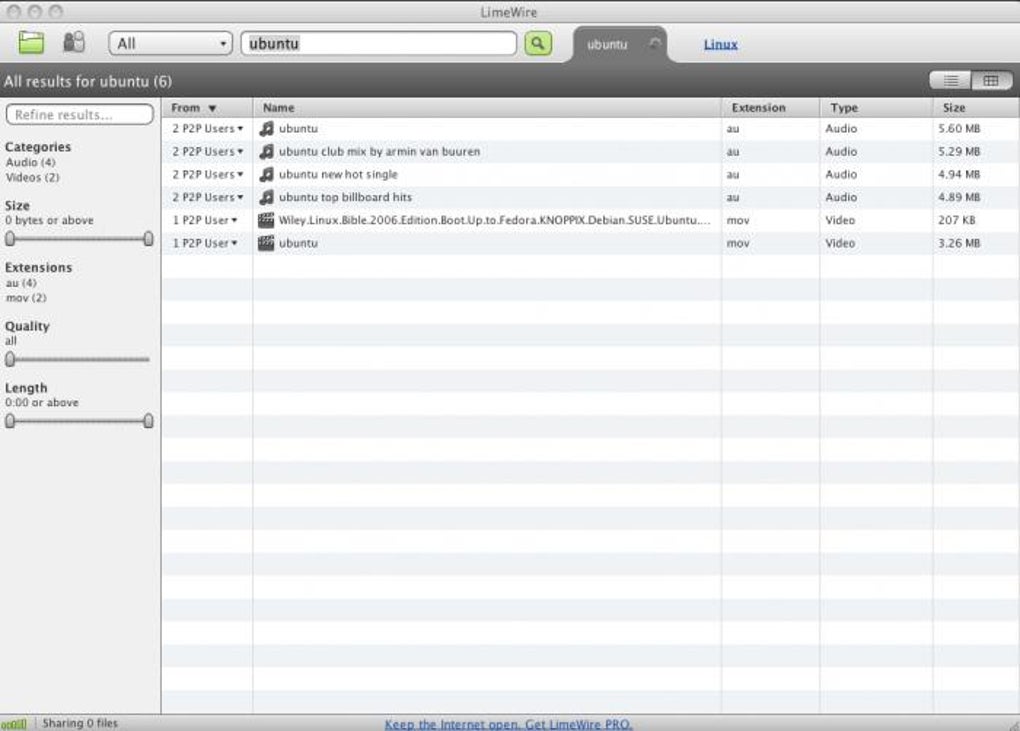This screenshot has height=731, width=1020.
Task: Click the Size slider right handle
Action: [148, 239]
